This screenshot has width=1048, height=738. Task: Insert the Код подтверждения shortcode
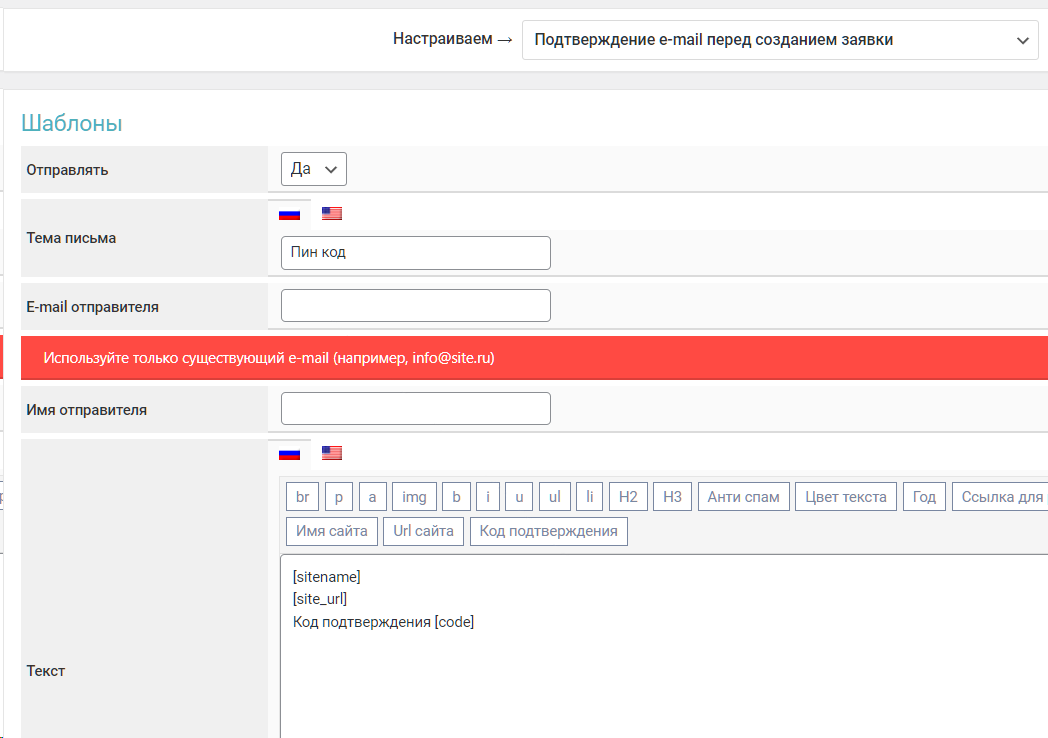point(548,531)
